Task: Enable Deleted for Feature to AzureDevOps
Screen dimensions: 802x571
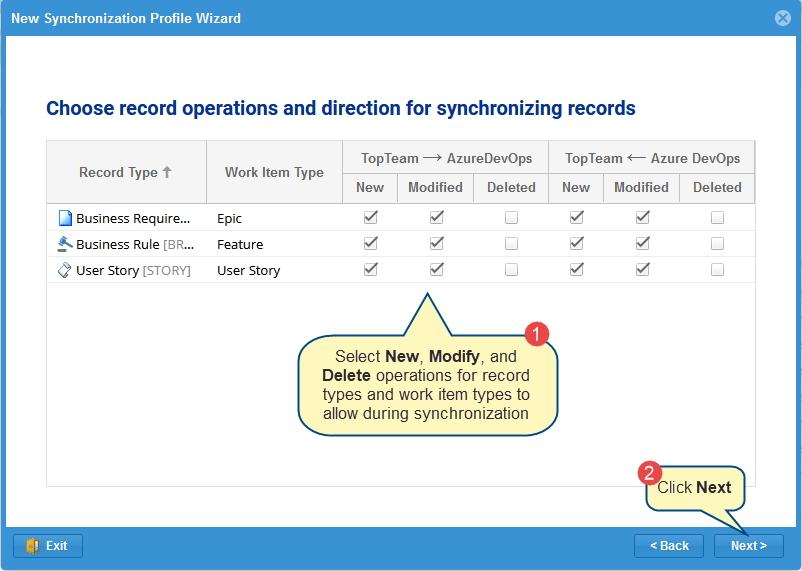Action: (511, 243)
